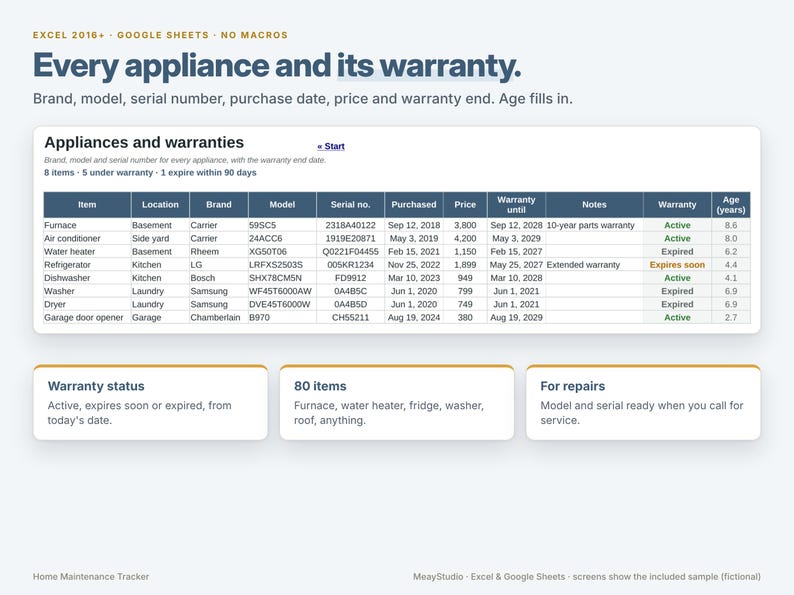Select the 10-year parts warranty note
The width and height of the screenshot is (794, 595).
pos(594,225)
